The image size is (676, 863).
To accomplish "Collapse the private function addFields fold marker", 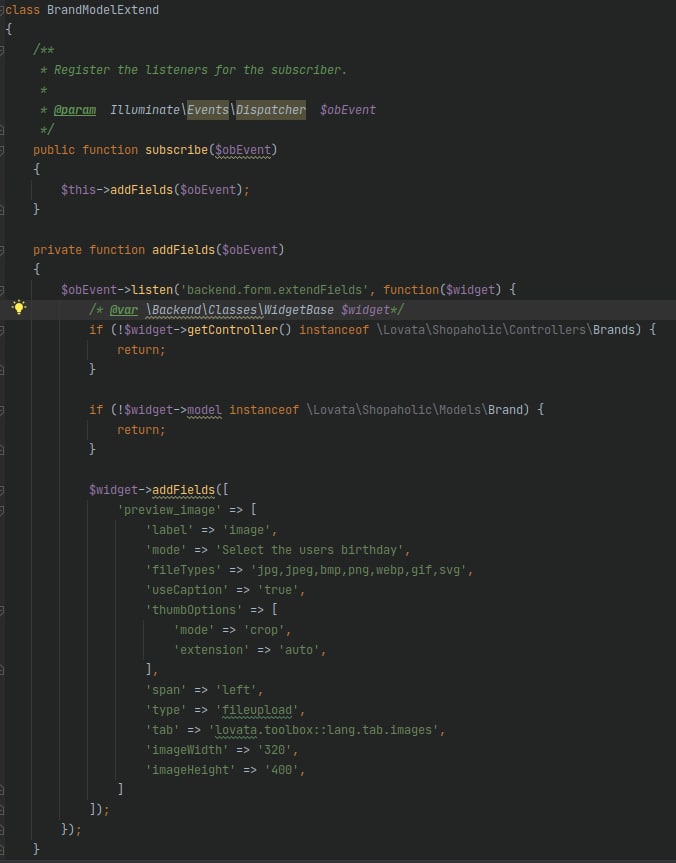I will (2, 250).
